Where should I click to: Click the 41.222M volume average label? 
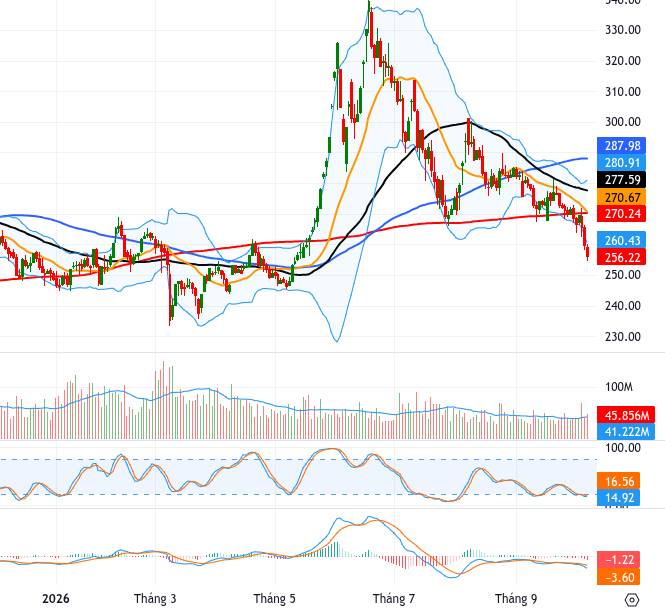(626, 431)
